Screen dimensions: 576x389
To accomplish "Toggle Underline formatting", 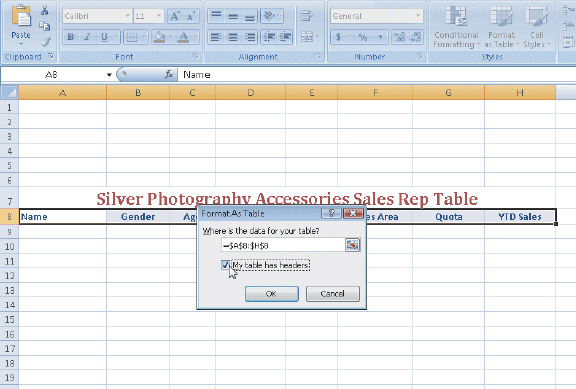I will (104, 37).
